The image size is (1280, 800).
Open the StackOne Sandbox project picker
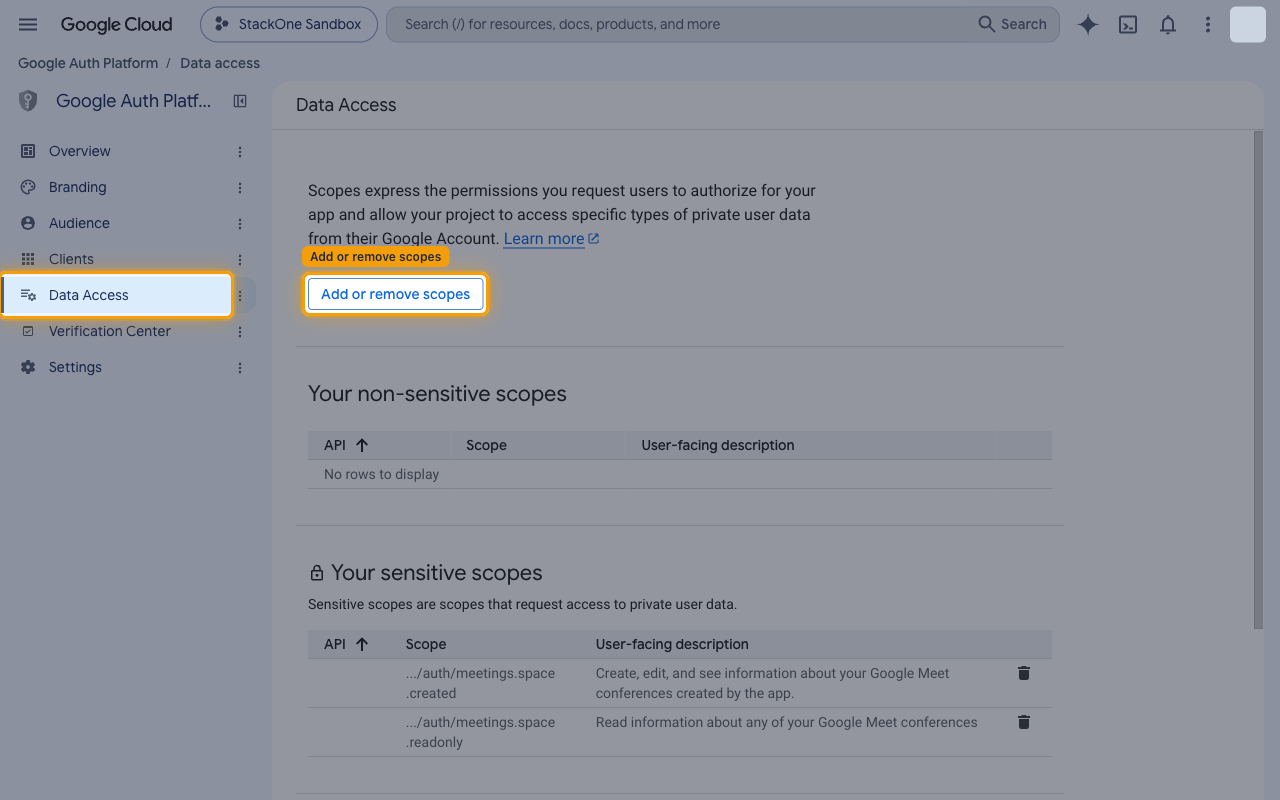(x=288, y=24)
